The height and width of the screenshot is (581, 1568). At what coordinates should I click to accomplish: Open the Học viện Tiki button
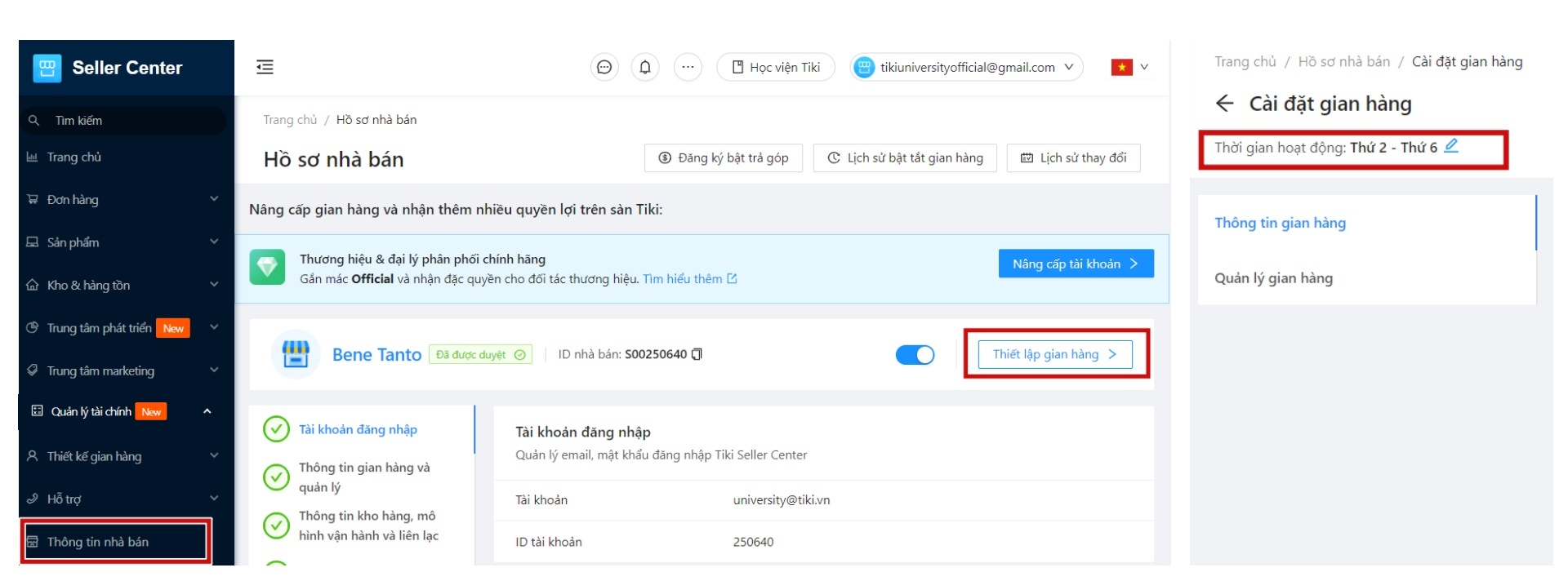tap(776, 67)
